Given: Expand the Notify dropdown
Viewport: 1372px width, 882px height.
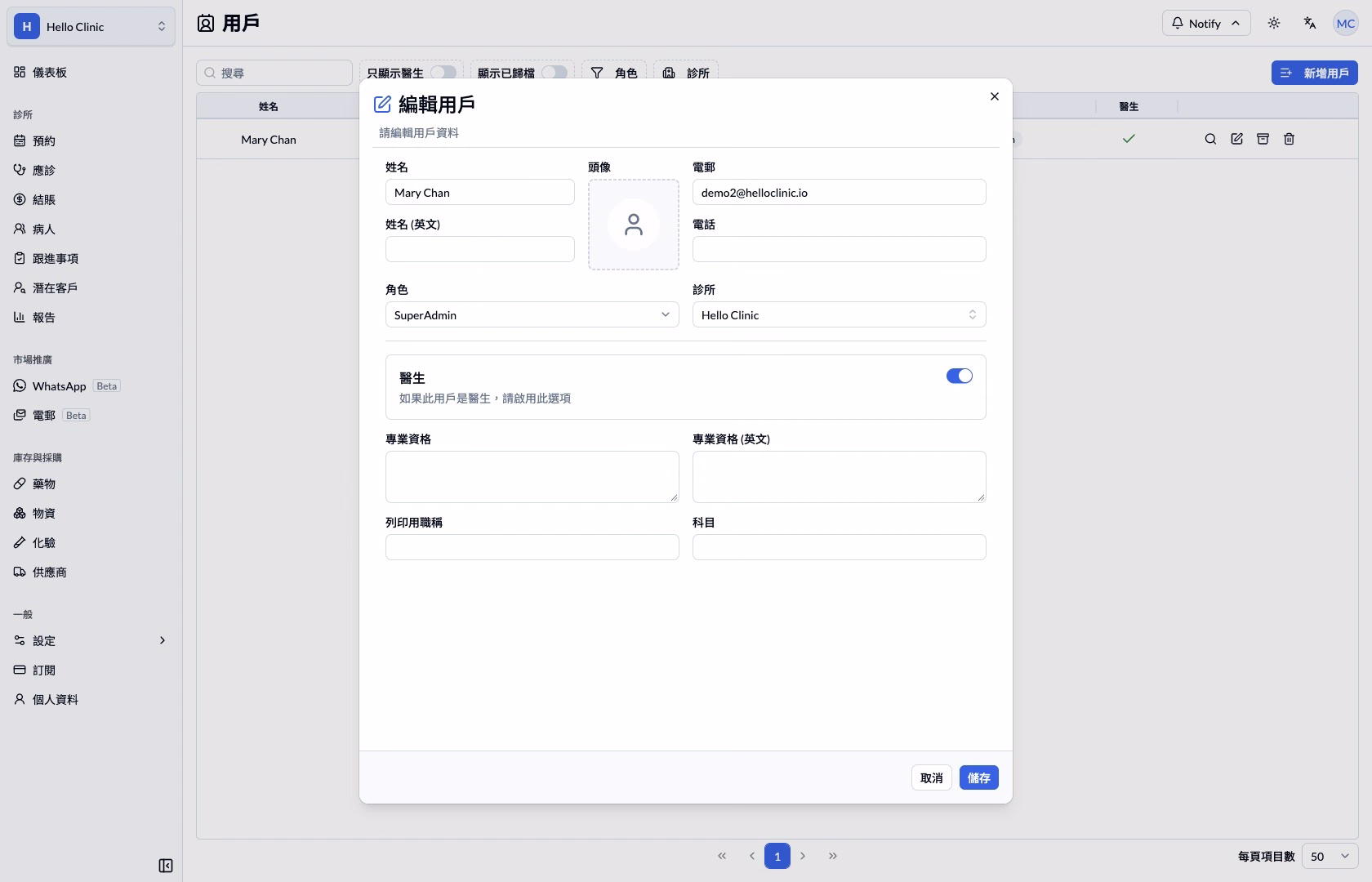Looking at the screenshot, I should [1206, 23].
